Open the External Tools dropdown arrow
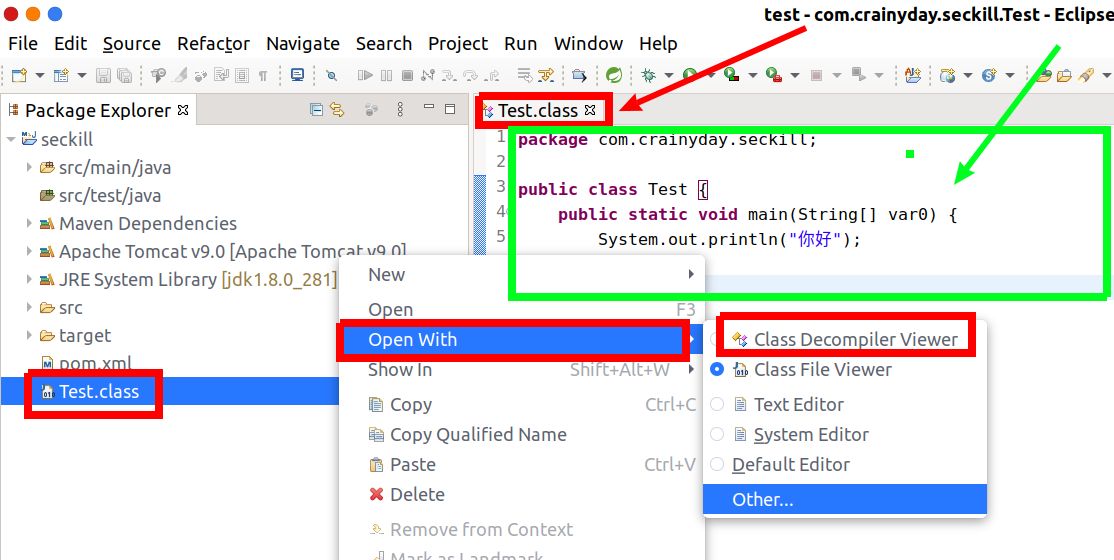 coord(795,75)
